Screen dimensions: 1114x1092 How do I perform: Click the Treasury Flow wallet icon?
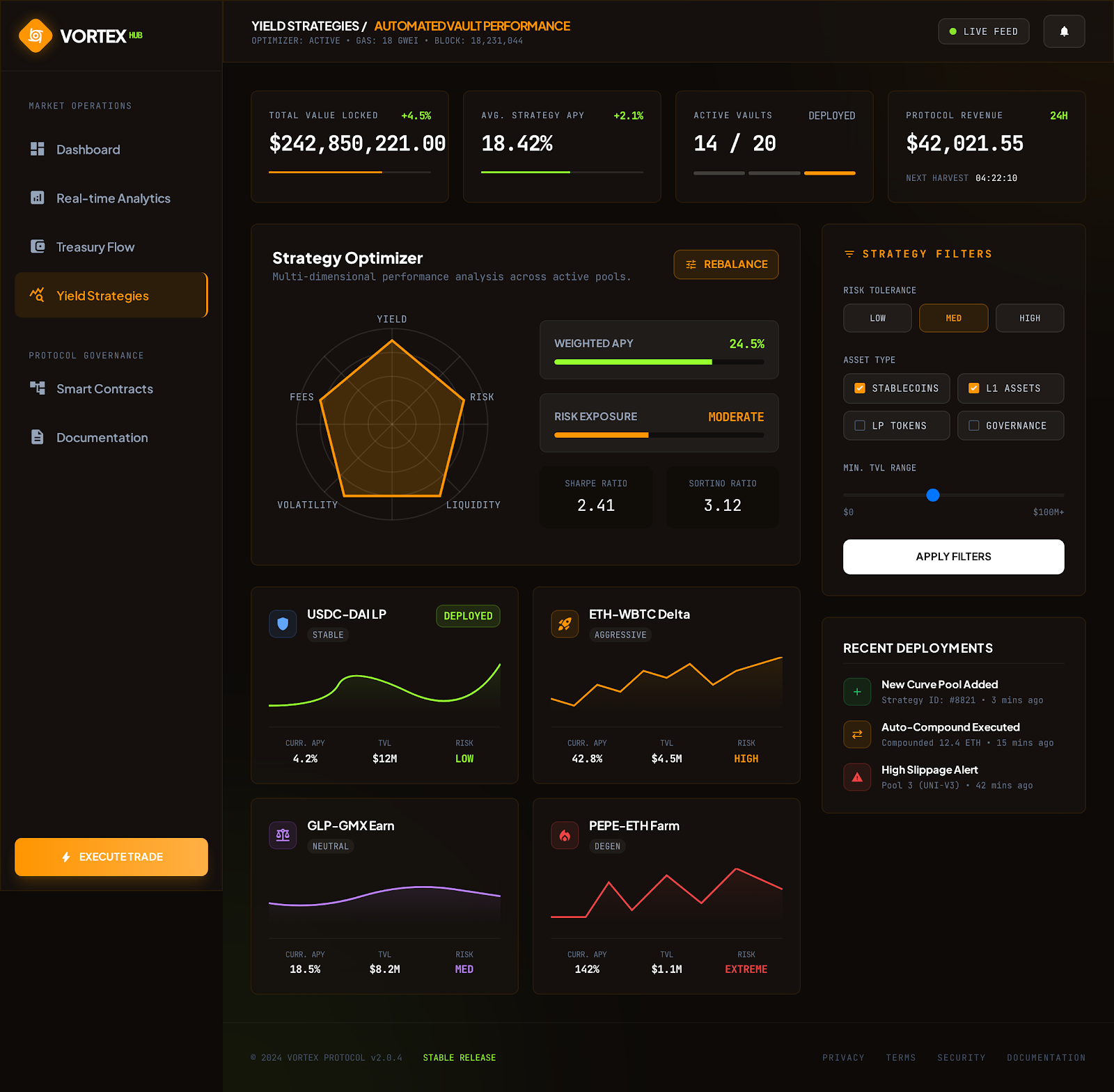pos(37,246)
